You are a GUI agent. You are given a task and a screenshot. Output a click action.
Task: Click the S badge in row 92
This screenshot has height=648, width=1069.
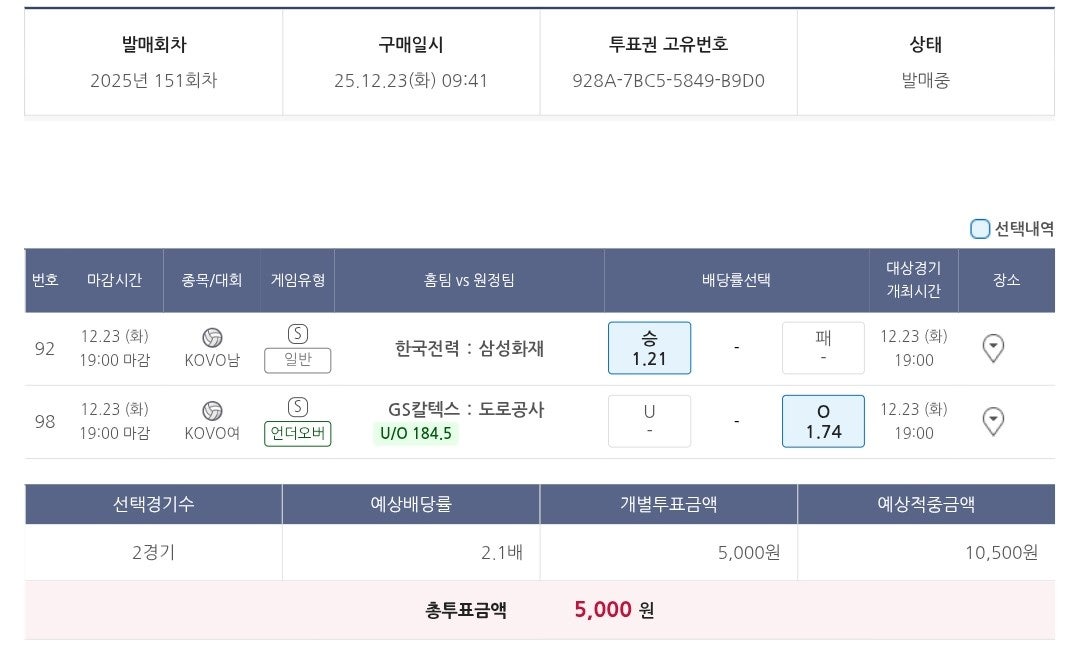pyautogui.click(x=297, y=334)
